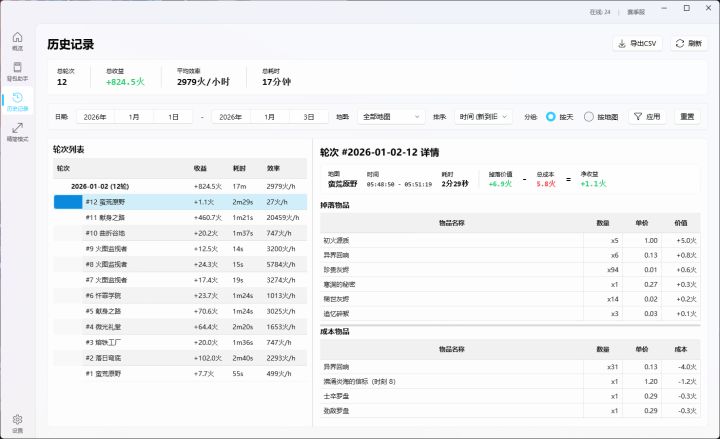
Task: Select the 历史记录 history sidebar icon
Action: 17,100
